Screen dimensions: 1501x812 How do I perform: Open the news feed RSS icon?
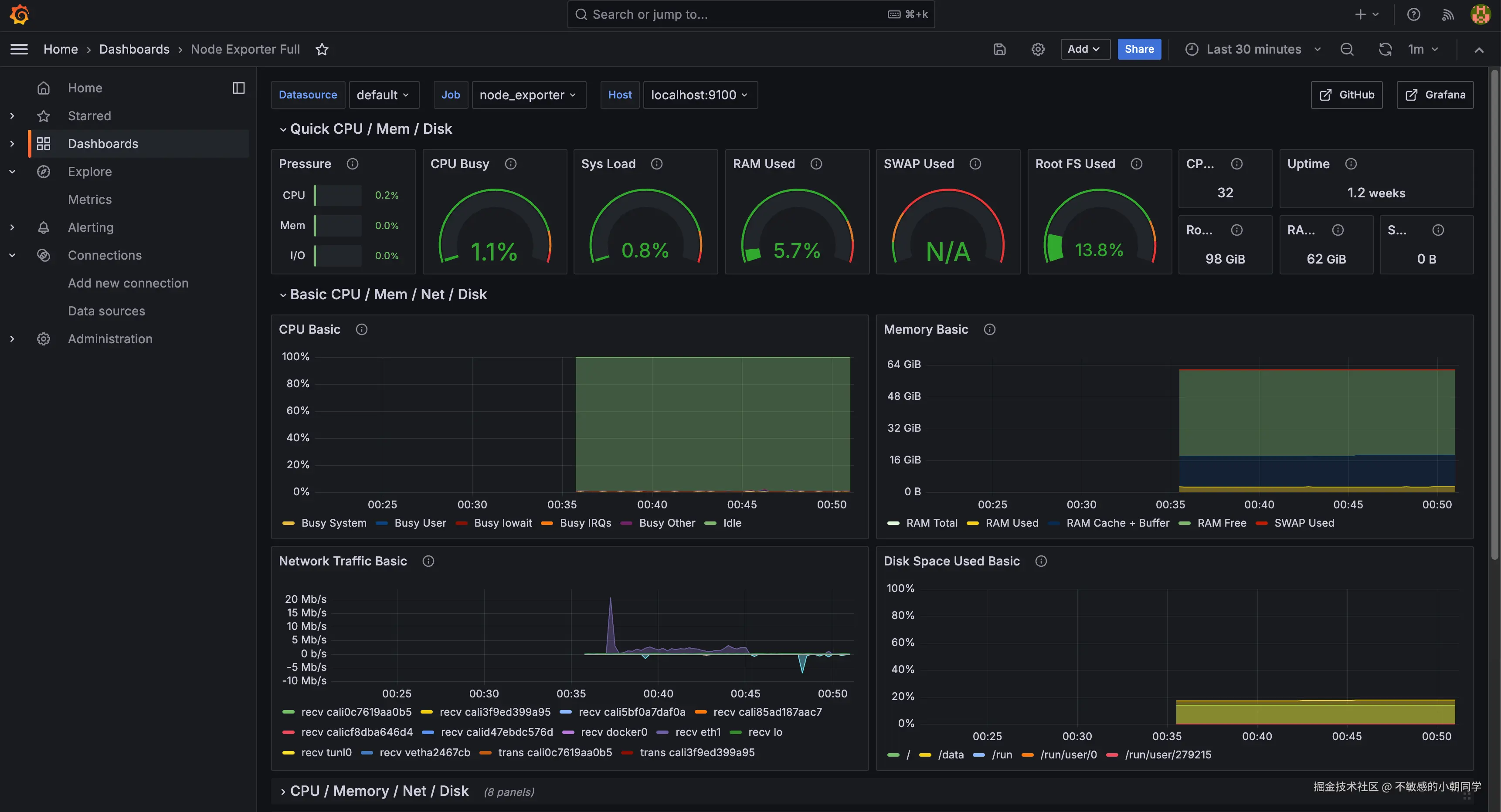click(1447, 14)
